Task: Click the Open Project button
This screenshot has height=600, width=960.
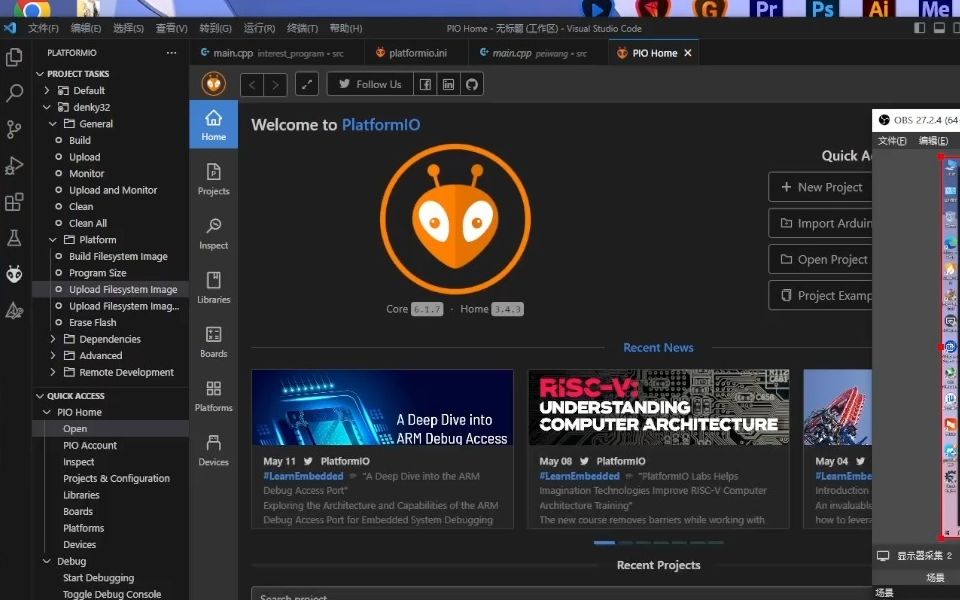Action: click(820, 259)
